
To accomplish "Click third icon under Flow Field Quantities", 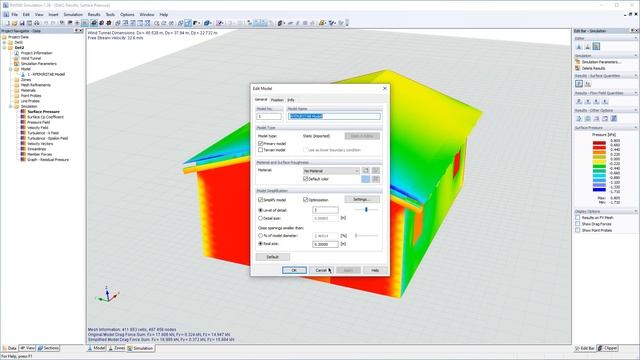I will coord(596,101).
